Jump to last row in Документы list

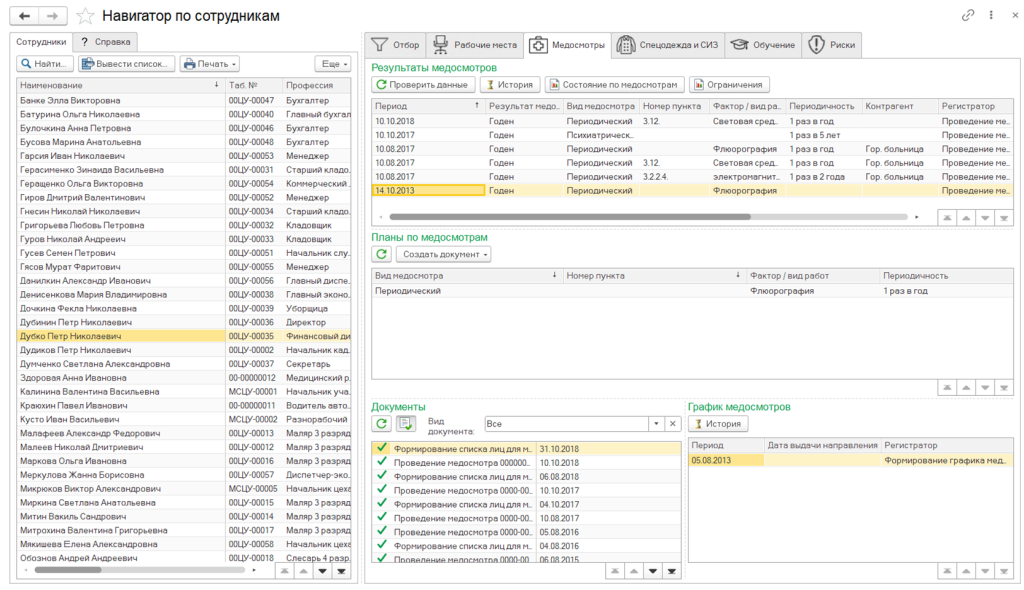click(671, 571)
